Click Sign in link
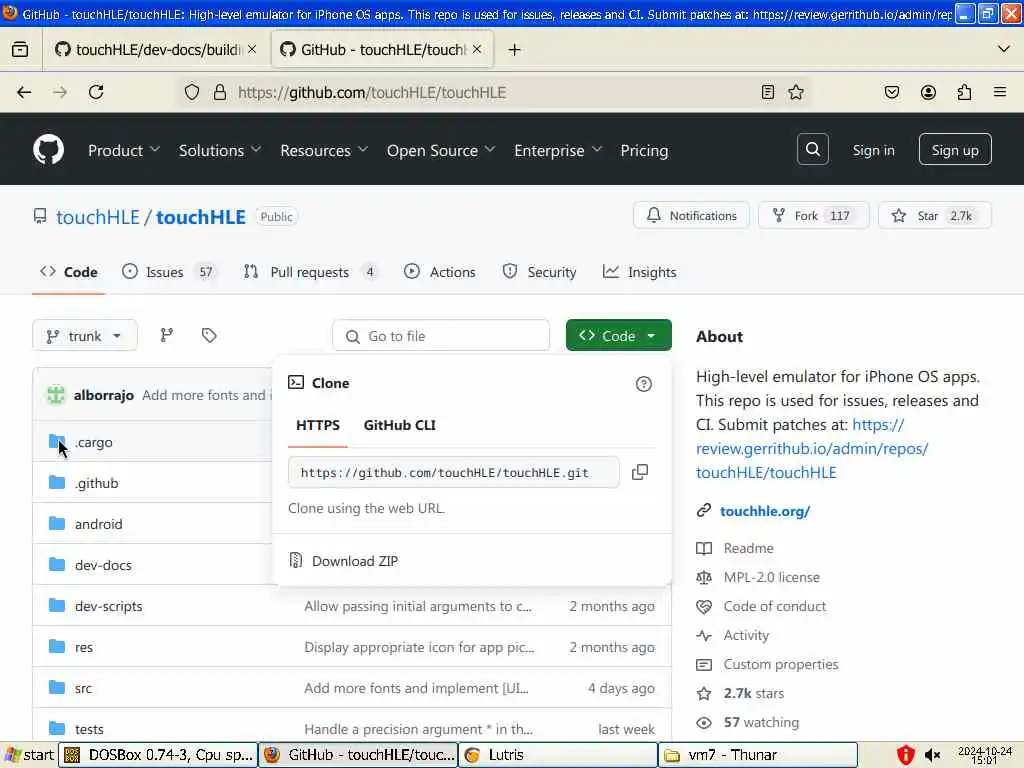The height and width of the screenshot is (768, 1024). pyautogui.click(x=873, y=150)
